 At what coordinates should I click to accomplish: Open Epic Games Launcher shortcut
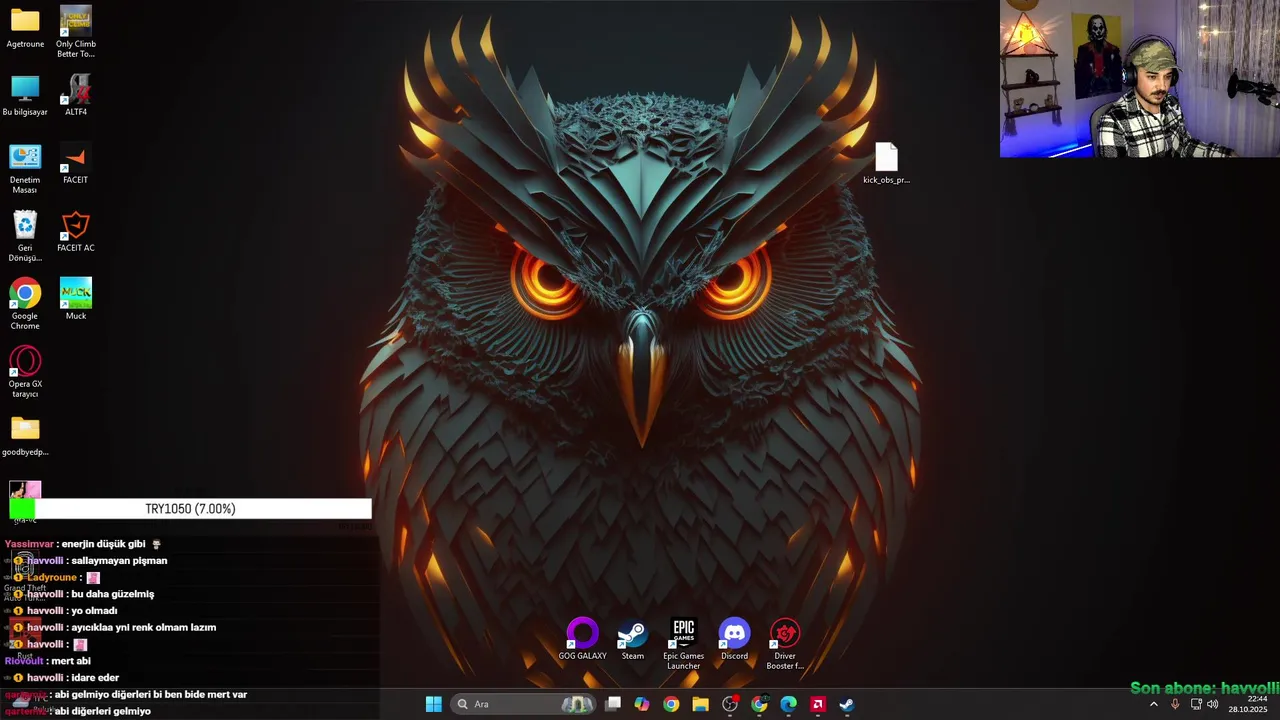684,645
